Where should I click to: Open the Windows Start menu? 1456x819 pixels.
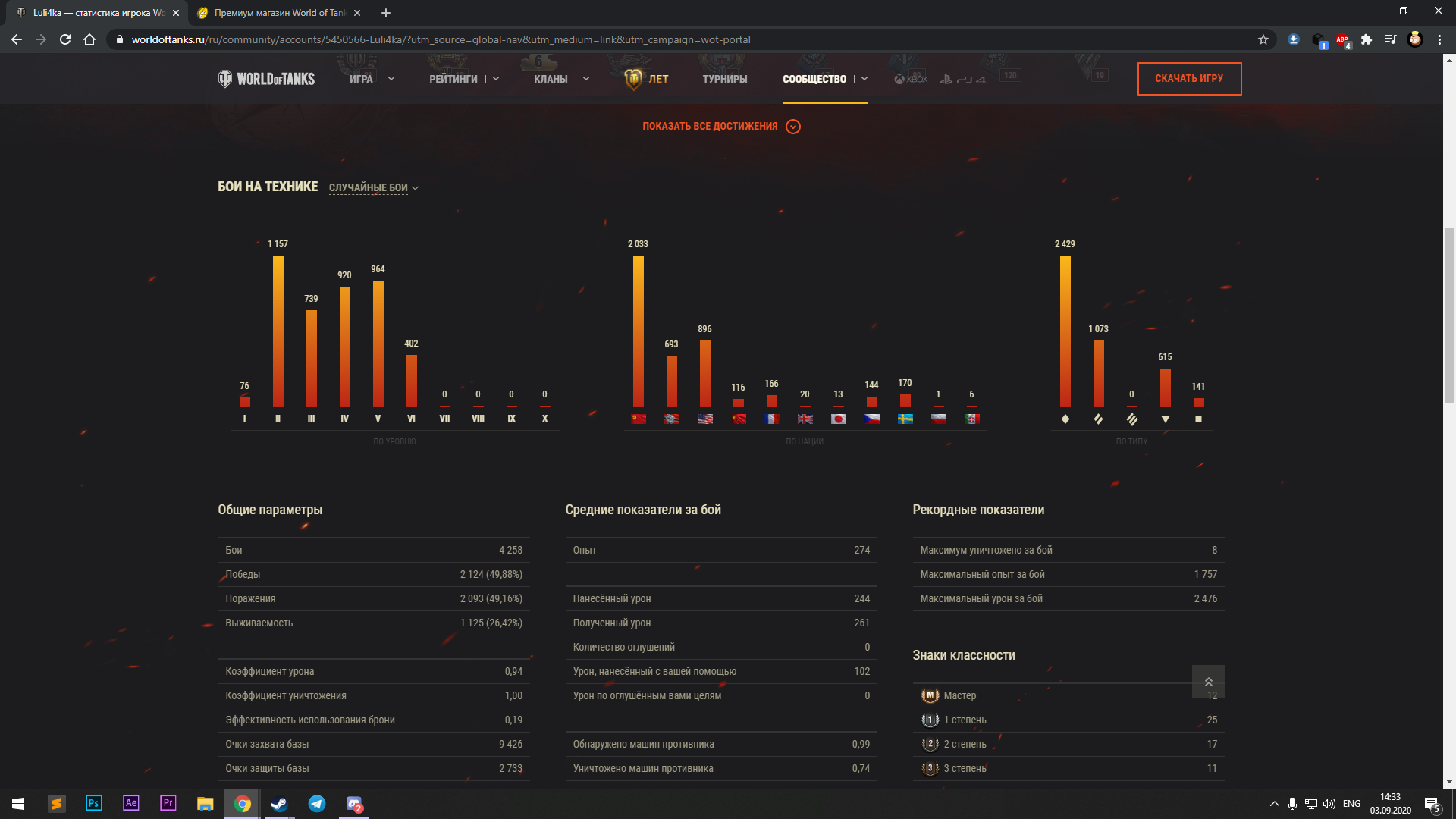tap(18, 804)
